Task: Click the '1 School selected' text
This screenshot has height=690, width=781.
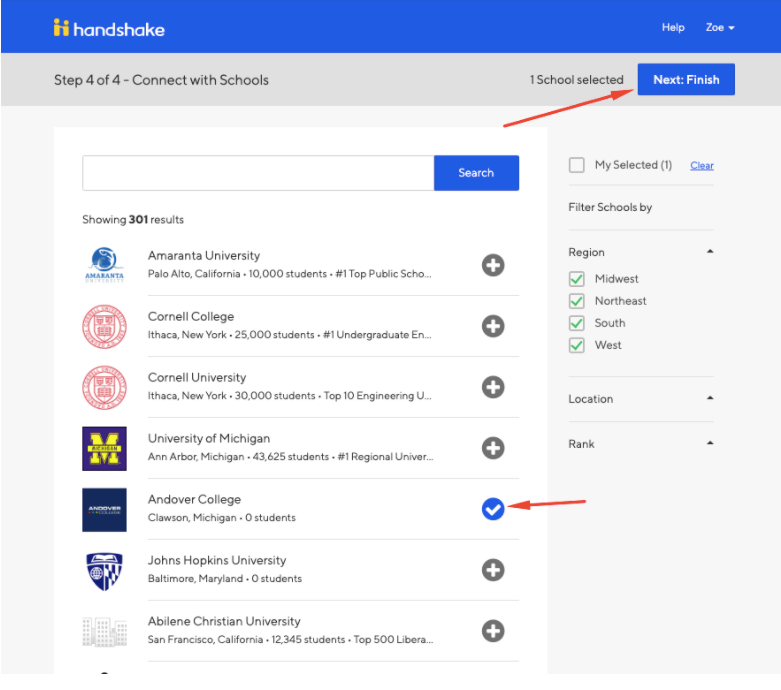Action: tap(576, 80)
